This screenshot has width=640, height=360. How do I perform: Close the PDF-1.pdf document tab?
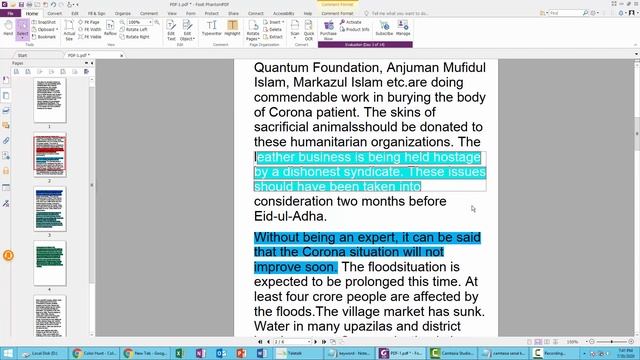122,55
